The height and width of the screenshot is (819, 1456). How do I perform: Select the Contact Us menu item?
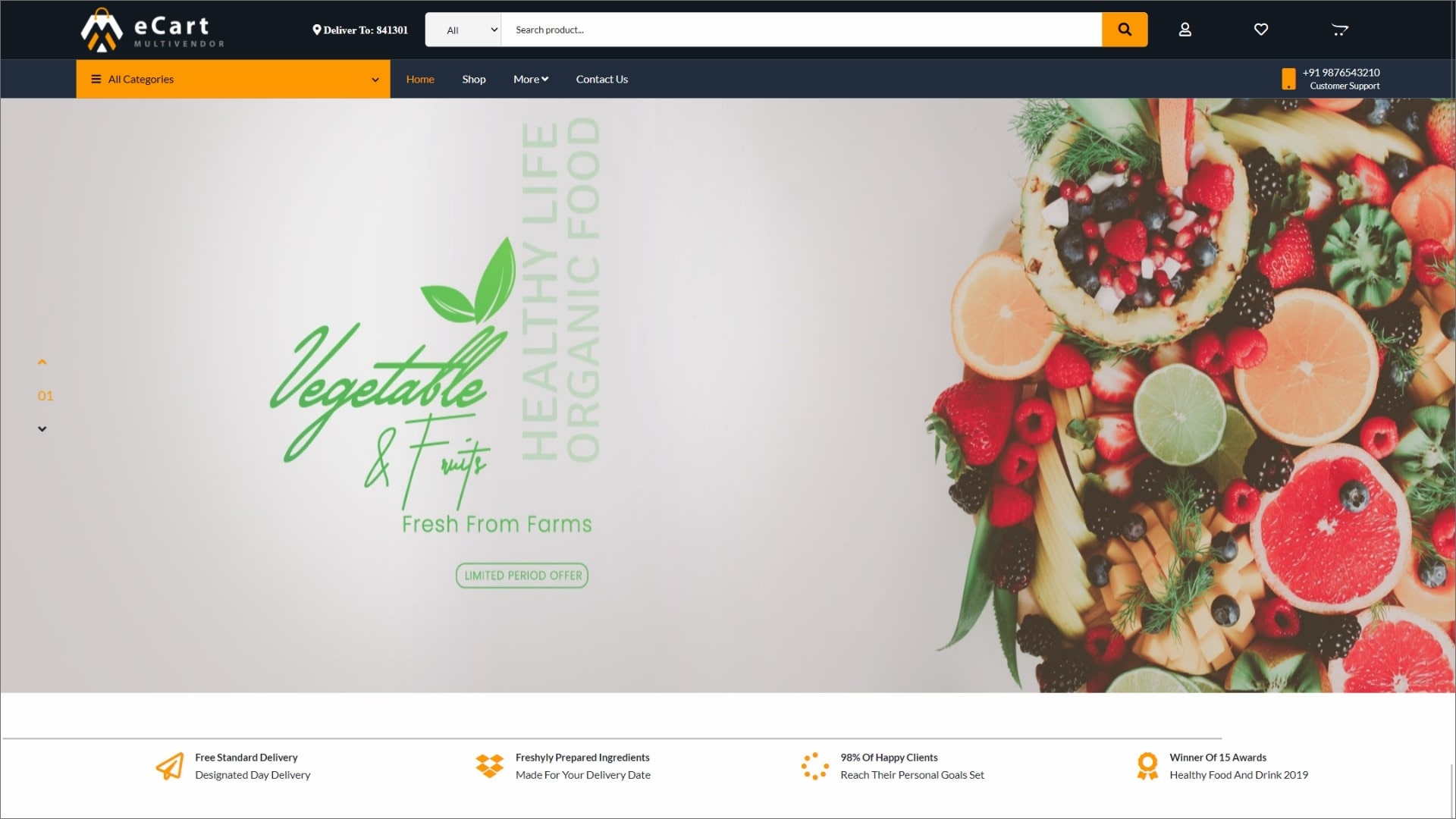[x=601, y=78]
